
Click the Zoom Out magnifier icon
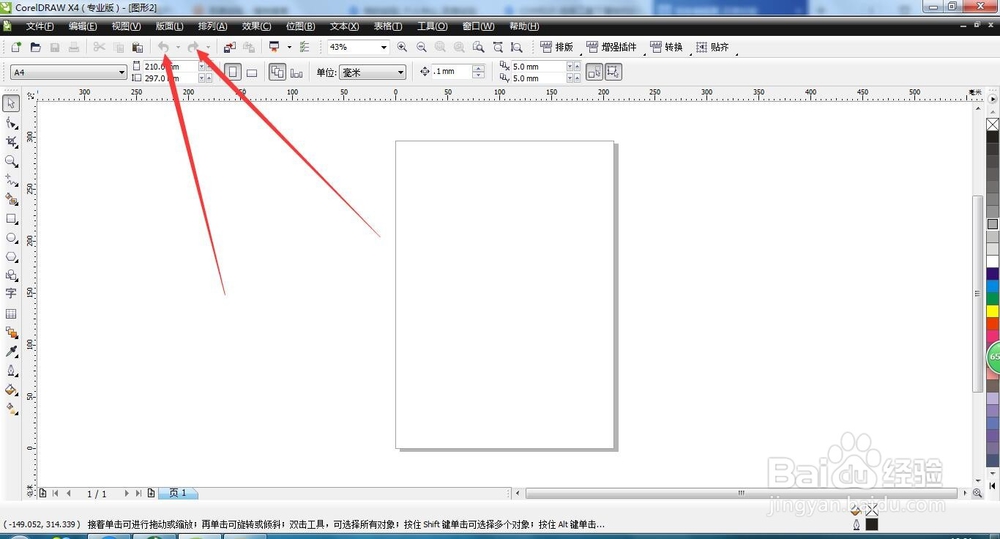421,47
